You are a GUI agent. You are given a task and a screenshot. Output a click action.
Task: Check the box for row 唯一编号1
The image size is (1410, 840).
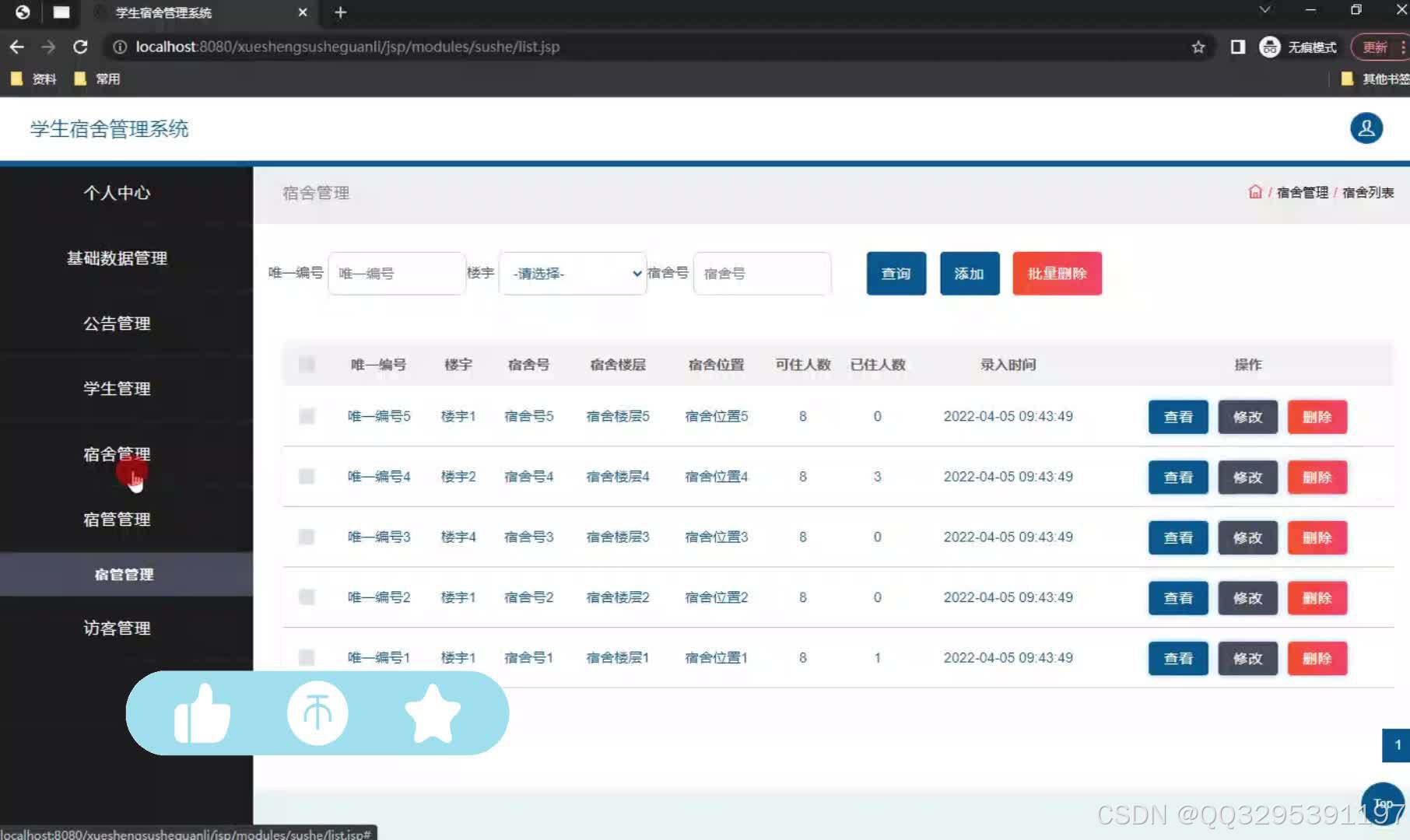307,657
